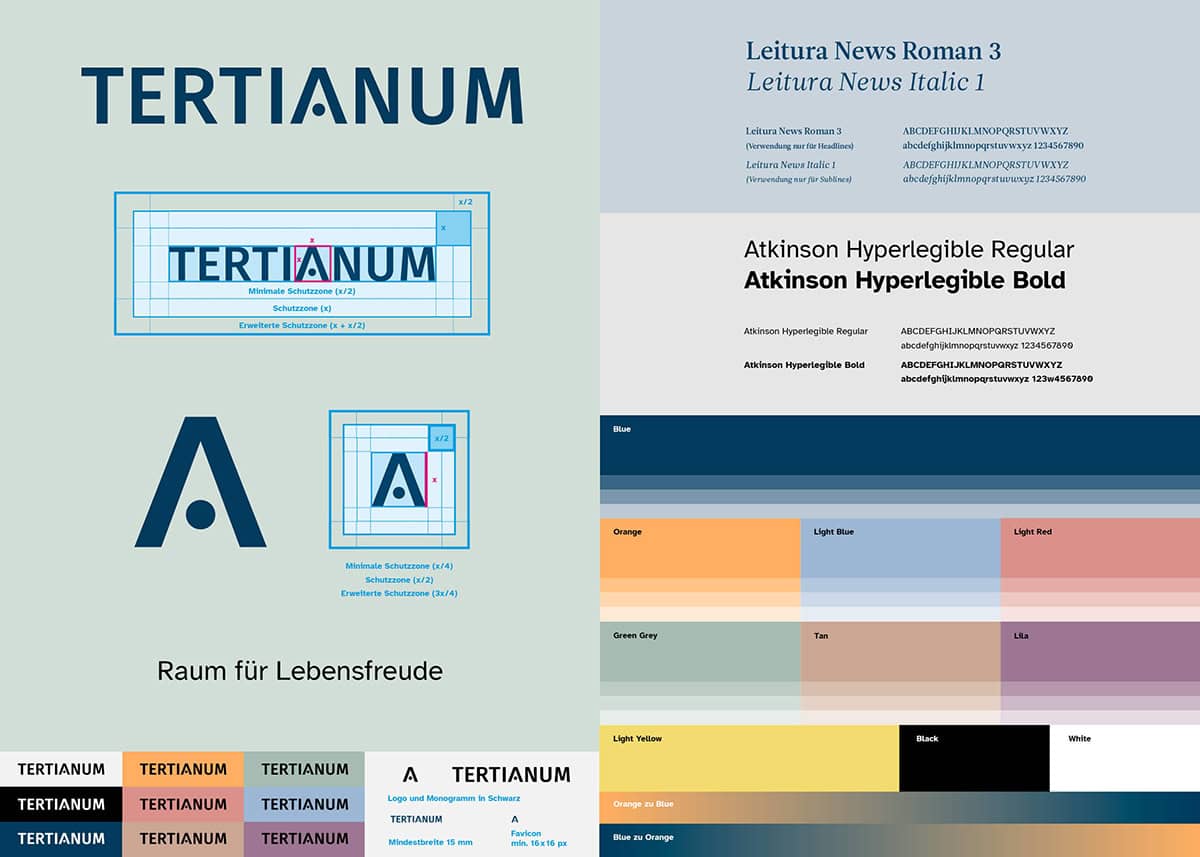Select white TERTIANUM logo tile on dark blue background
1200x857 pixels.
pos(61,839)
